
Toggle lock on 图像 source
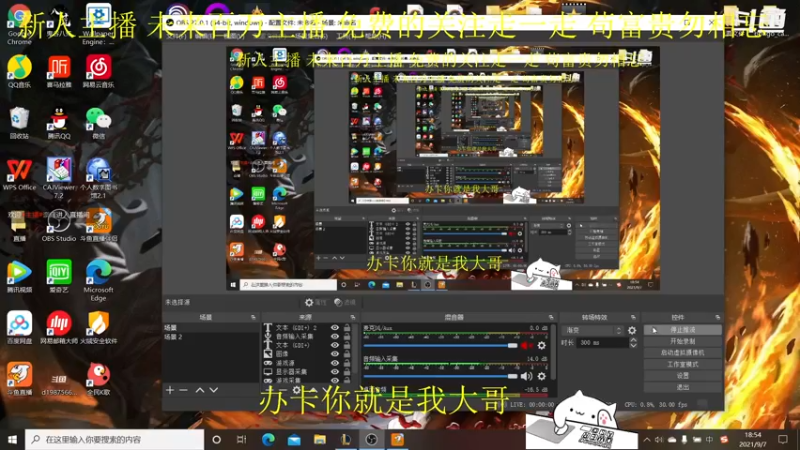coord(347,354)
